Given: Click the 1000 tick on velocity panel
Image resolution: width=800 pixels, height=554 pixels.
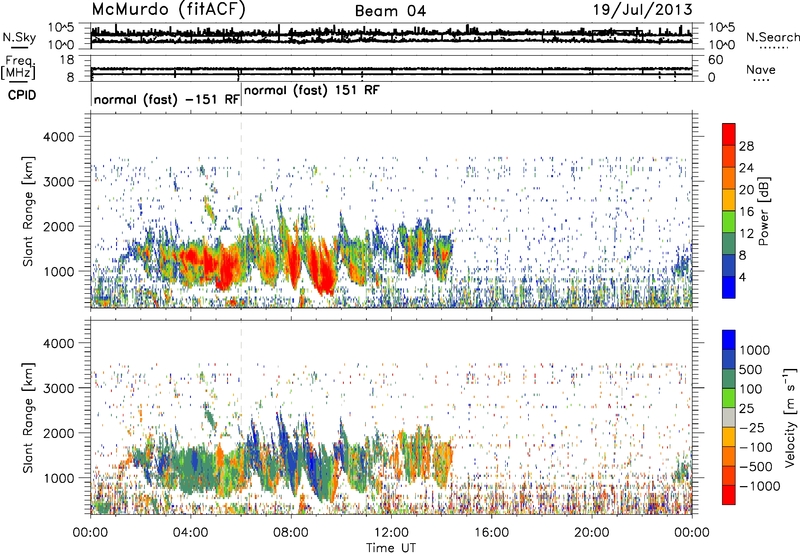Looking at the screenshot, I should tap(59, 478).
